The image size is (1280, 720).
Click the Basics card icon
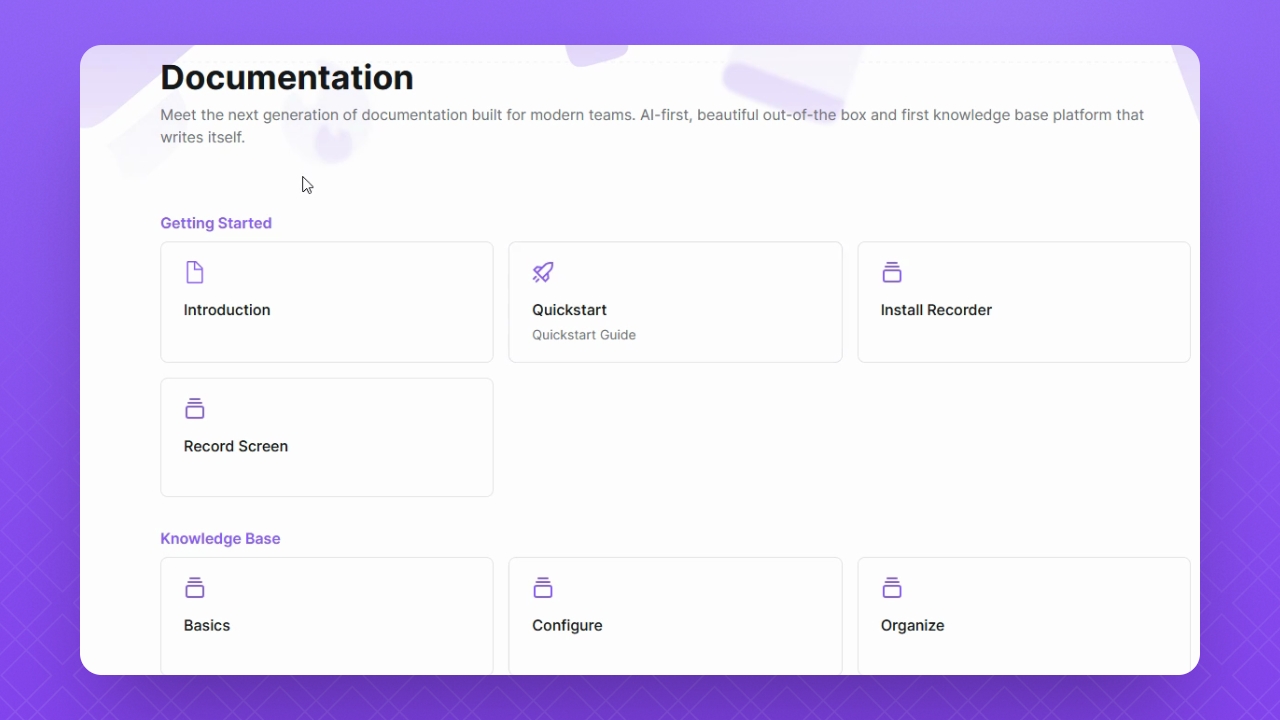(195, 588)
